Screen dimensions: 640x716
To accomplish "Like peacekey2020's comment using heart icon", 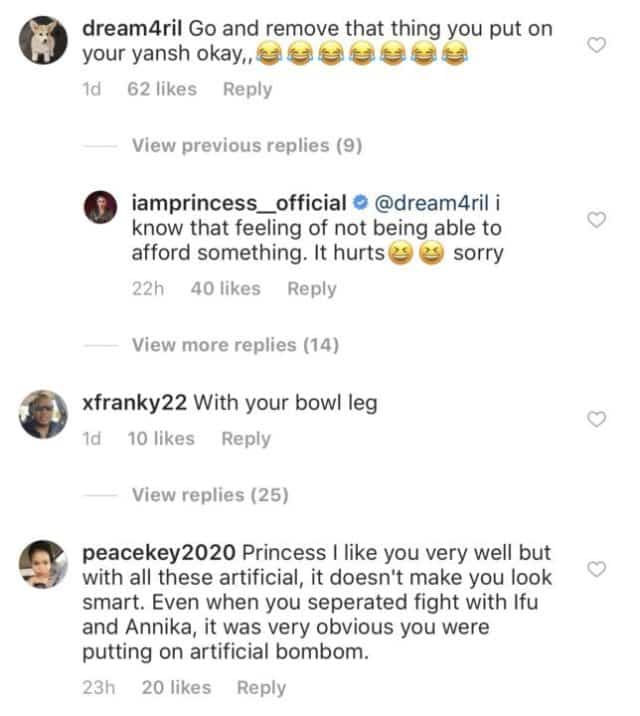I will click(x=597, y=569).
